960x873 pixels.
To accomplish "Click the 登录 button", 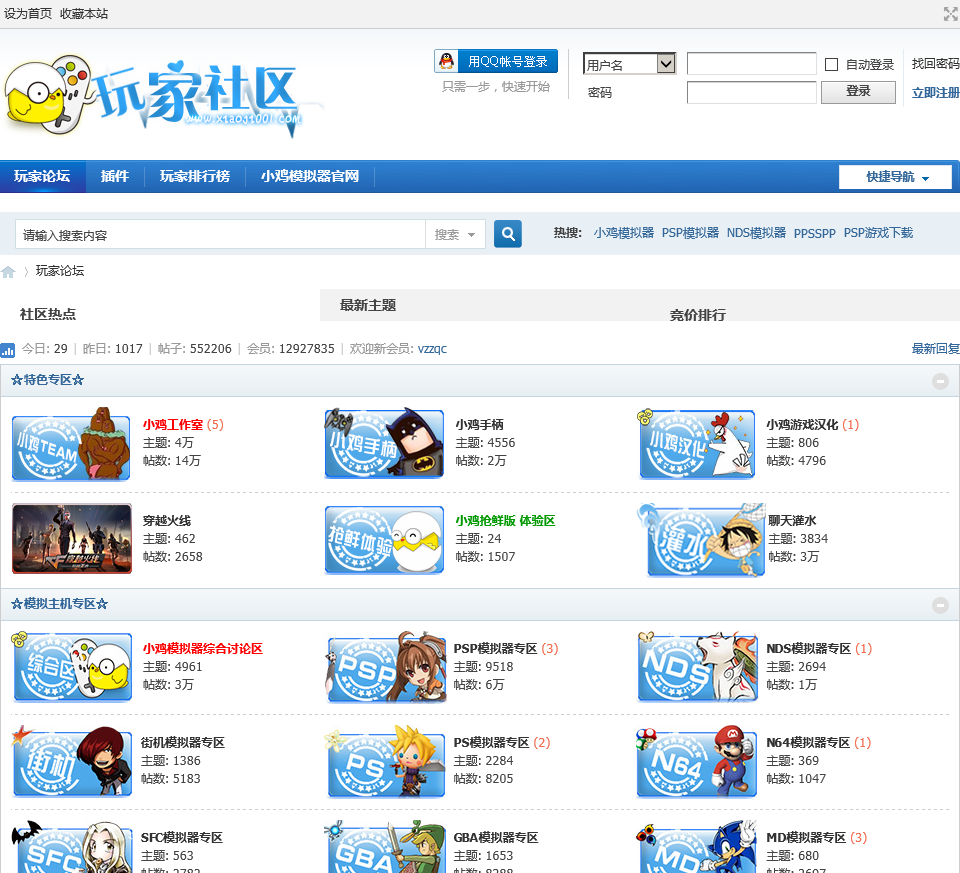I will 858,91.
